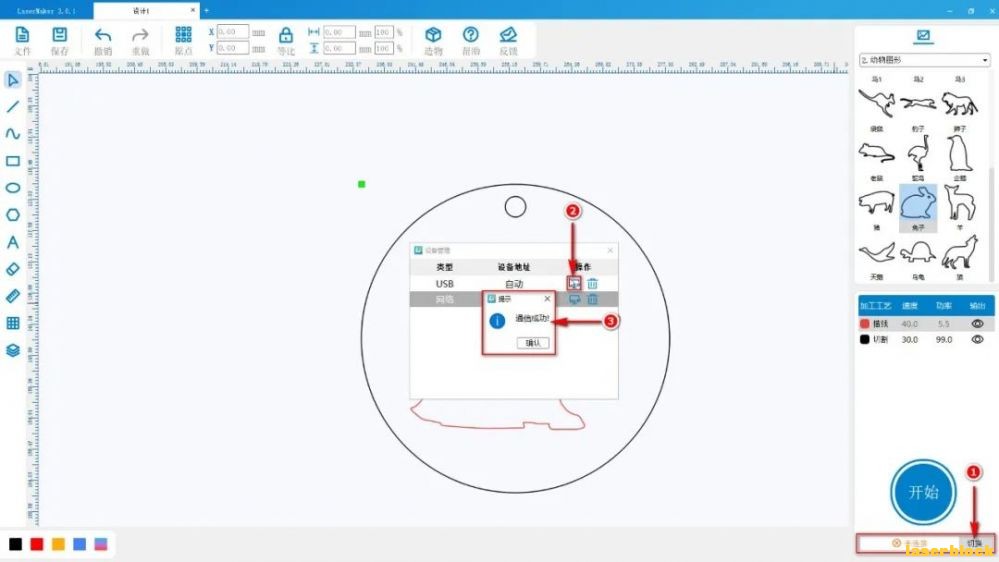The width and height of the screenshot is (999, 562).
Task: Pick the red color swatch
Action: 37,544
